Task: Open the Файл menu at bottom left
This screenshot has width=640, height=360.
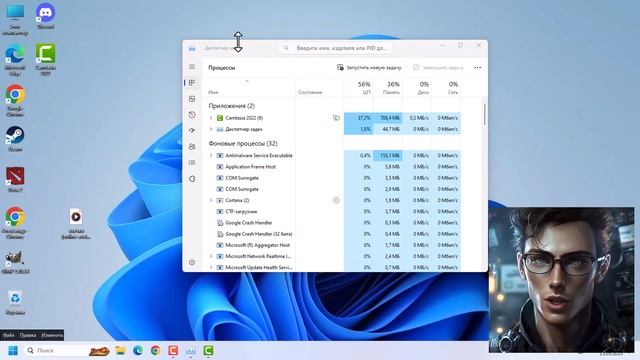Action: tap(9, 335)
